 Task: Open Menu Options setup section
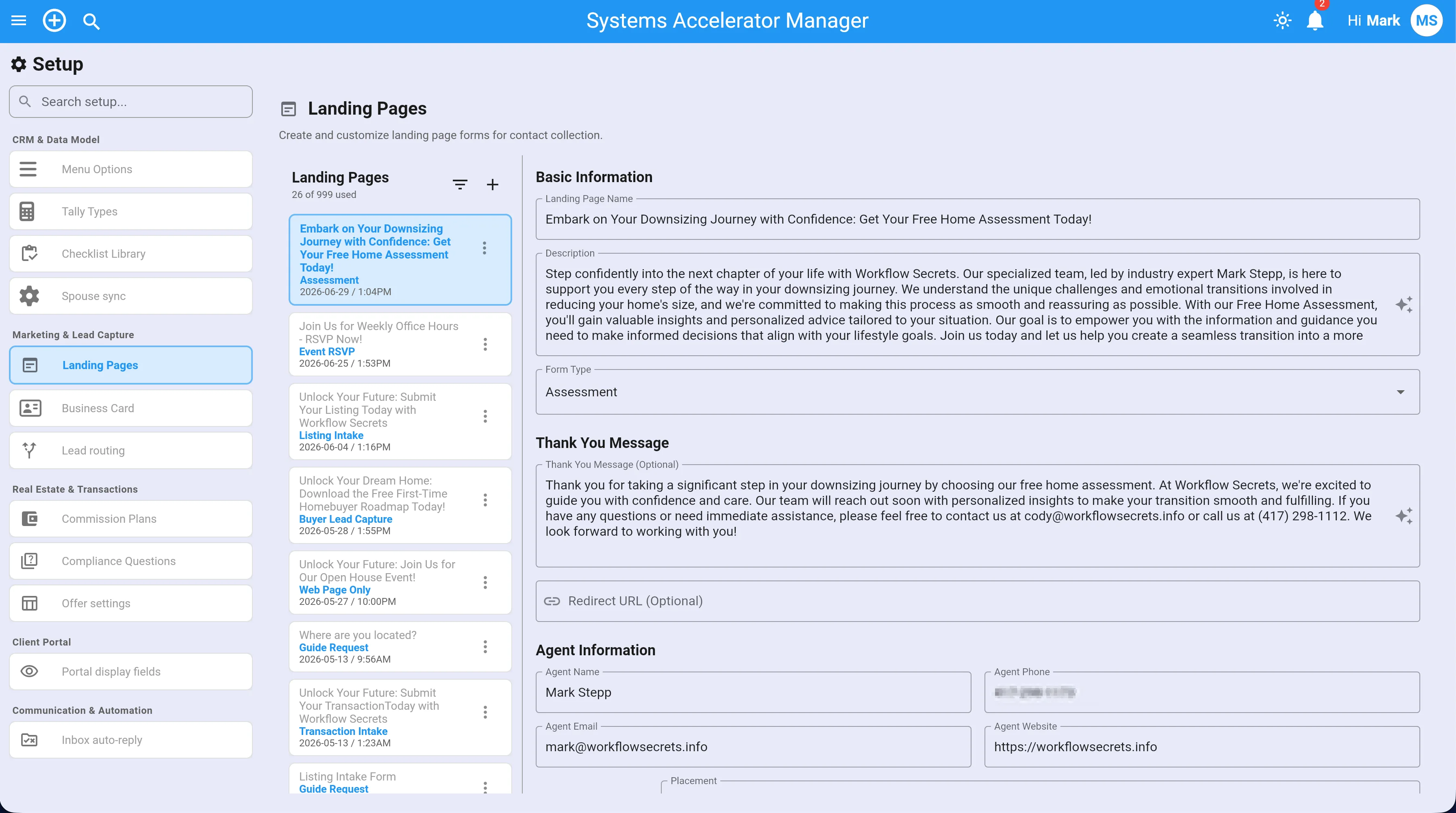coord(130,169)
